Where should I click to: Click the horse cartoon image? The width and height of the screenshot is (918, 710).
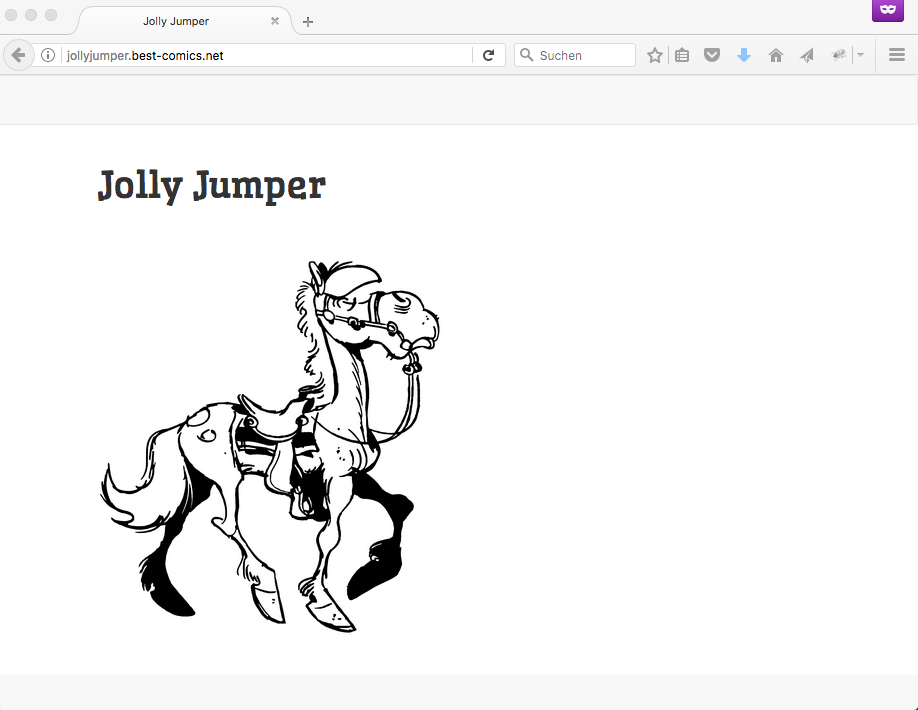pyautogui.click(x=269, y=446)
